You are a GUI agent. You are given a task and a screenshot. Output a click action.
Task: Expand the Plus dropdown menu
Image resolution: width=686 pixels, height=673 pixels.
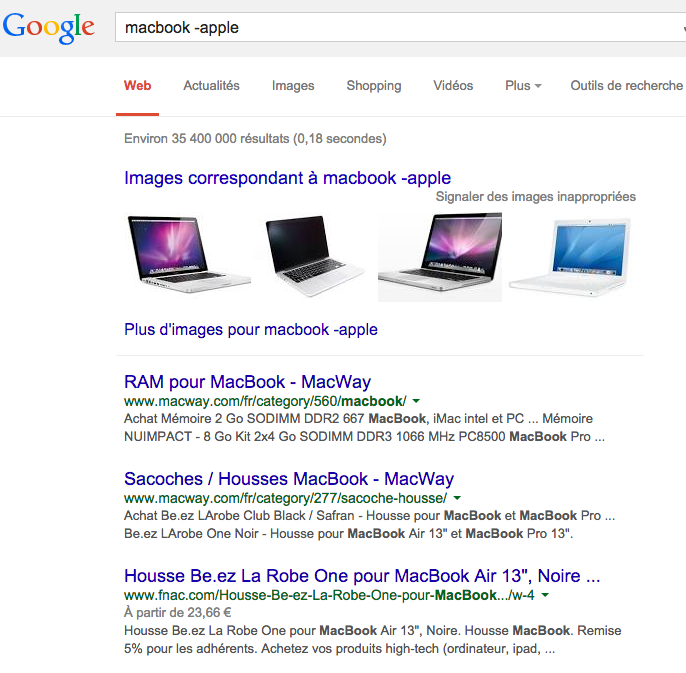click(x=523, y=85)
